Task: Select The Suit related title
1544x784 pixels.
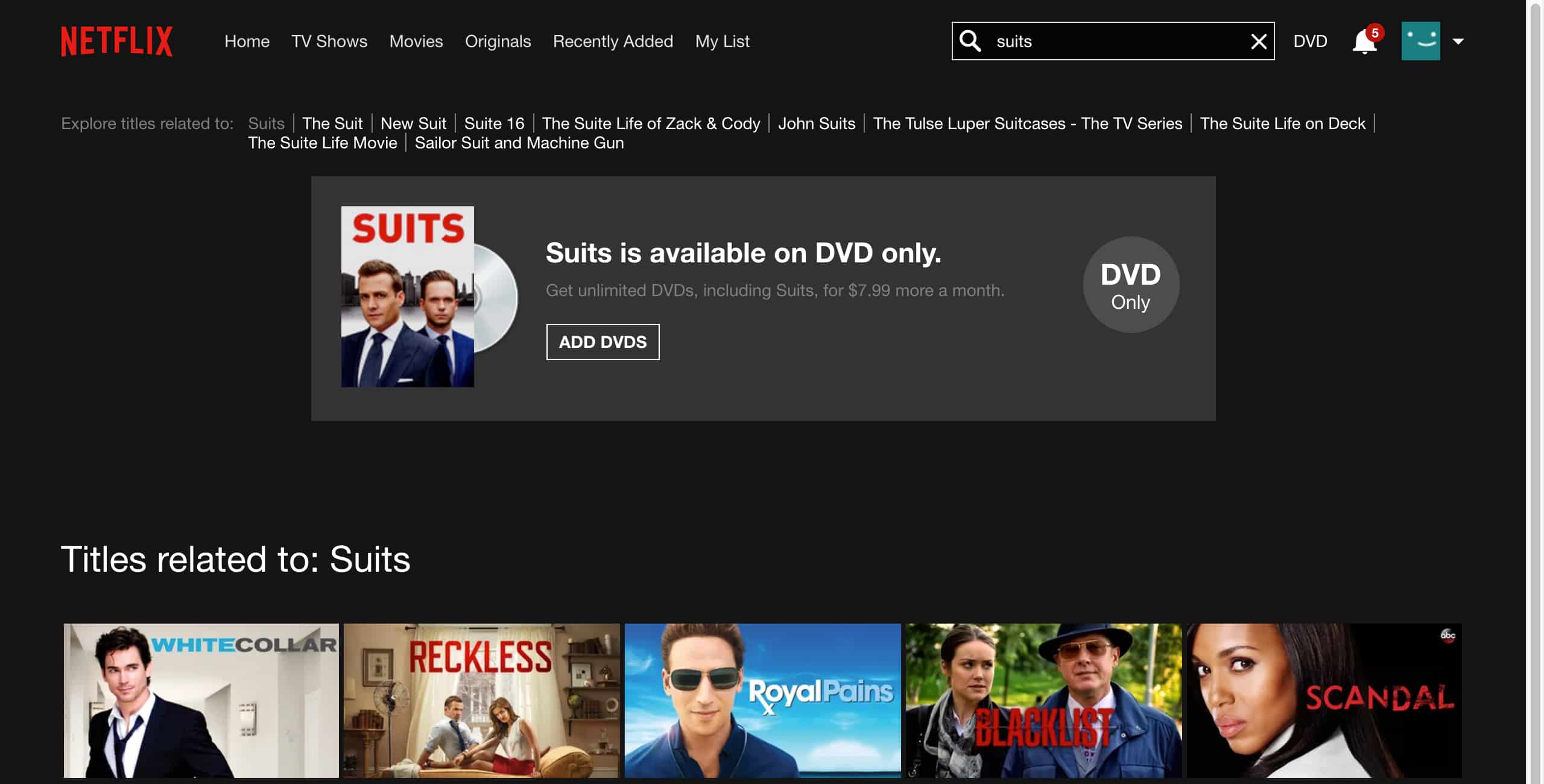Action: [x=332, y=123]
